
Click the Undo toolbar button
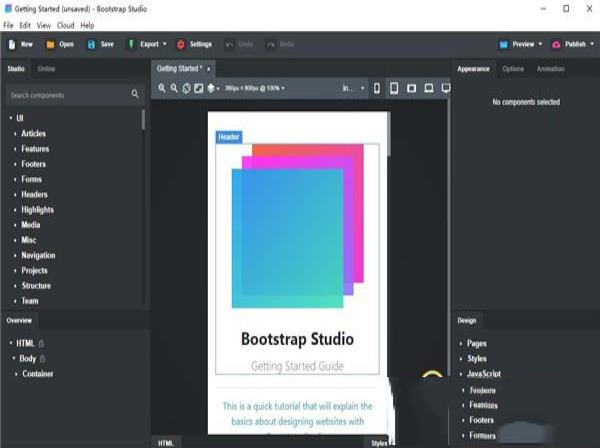coord(239,44)
